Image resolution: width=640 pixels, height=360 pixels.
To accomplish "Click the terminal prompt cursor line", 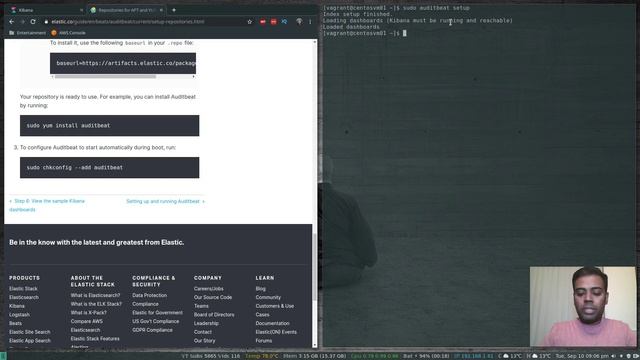I will (364, 33).
